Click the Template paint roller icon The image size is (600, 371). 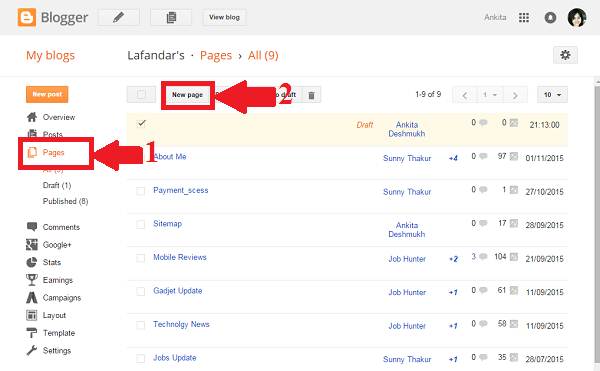click(32, 333)
